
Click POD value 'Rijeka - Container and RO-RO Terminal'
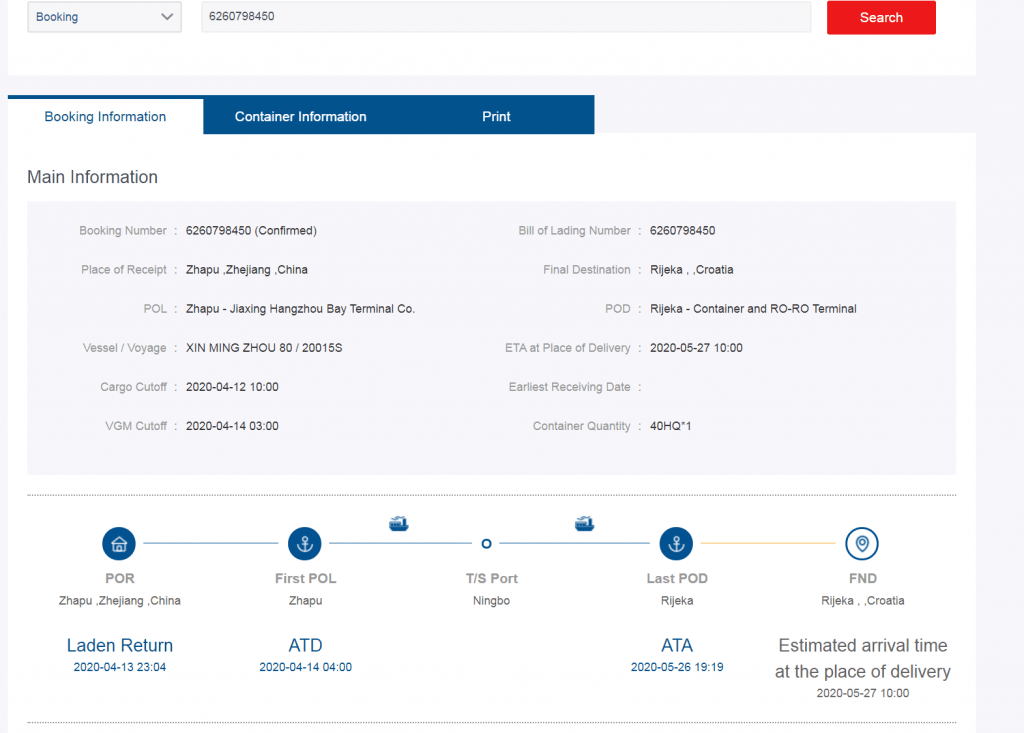point(753,309)
